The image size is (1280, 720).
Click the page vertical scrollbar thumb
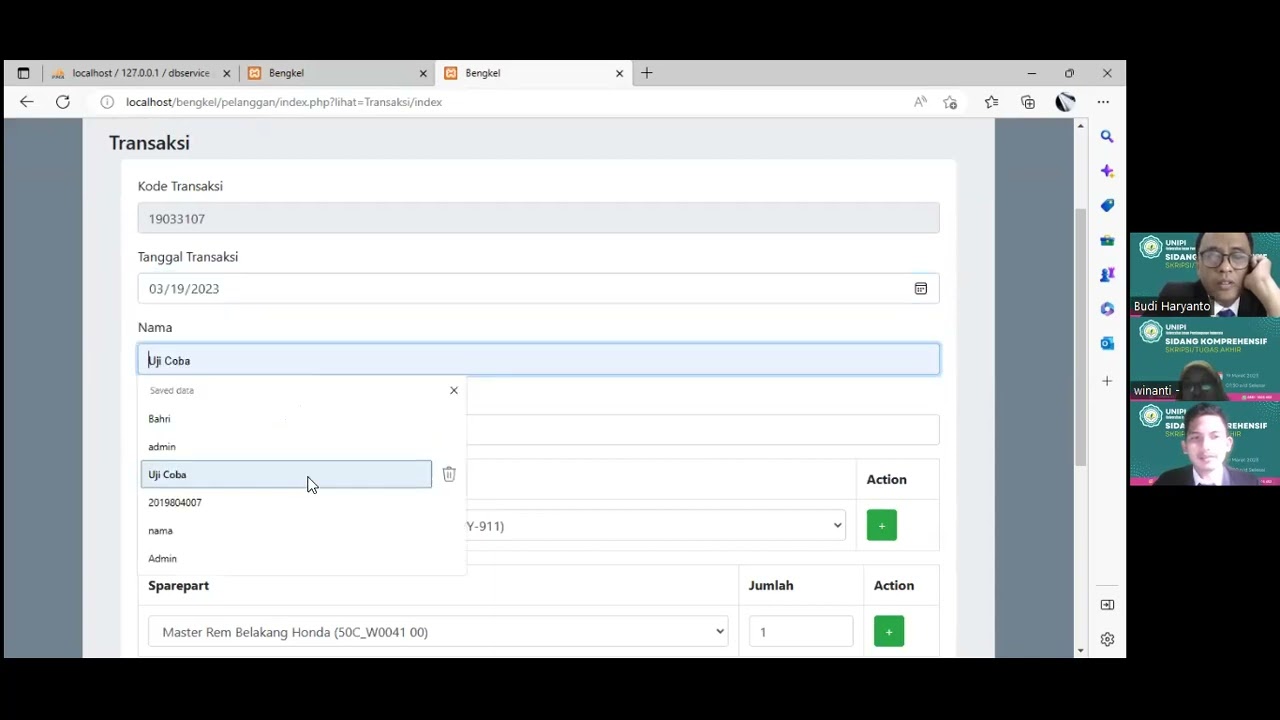point(1080,337)
